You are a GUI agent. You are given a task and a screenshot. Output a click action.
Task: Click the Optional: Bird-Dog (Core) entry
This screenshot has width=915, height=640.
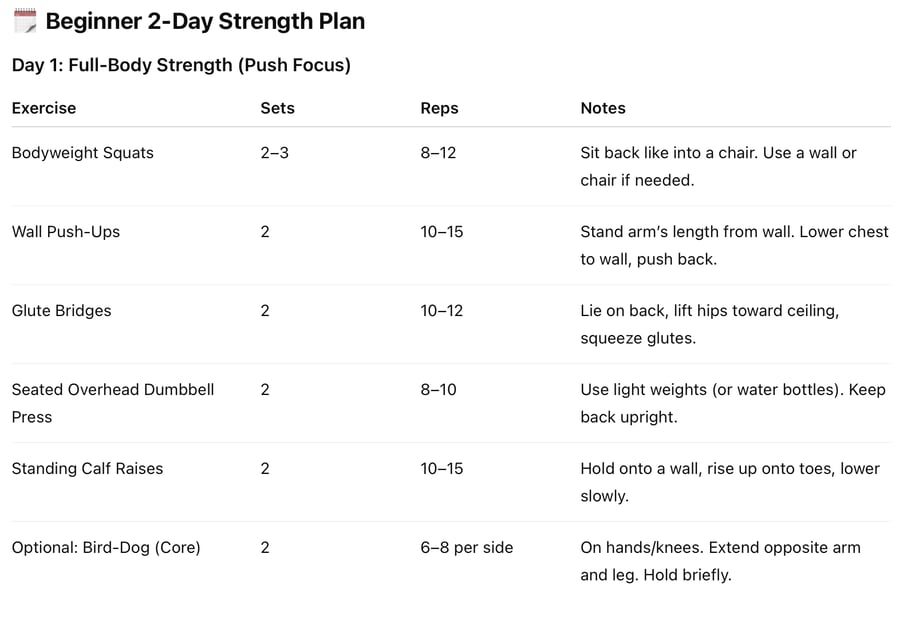(x=106, y=547)
